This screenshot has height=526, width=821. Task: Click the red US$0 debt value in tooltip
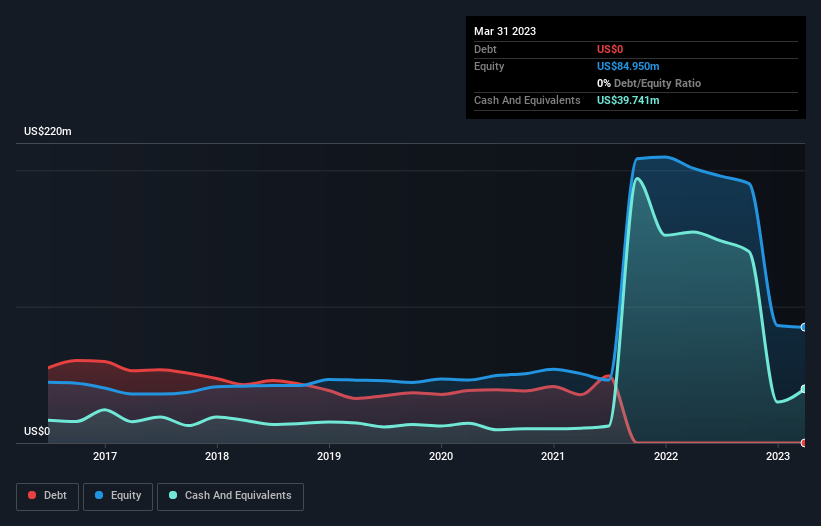tap(610, 49)
